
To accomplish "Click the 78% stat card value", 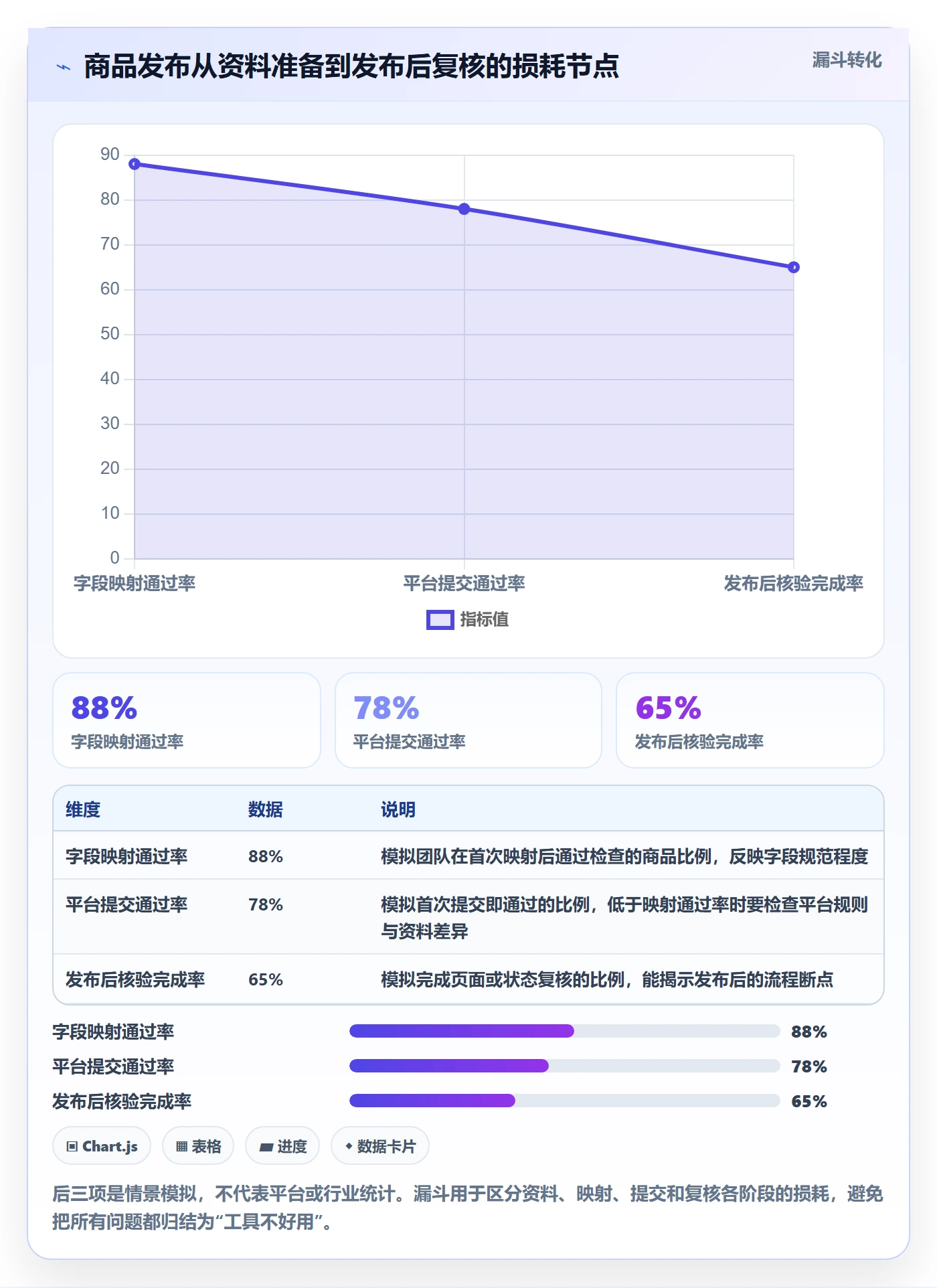I will (x=386, y=708).
